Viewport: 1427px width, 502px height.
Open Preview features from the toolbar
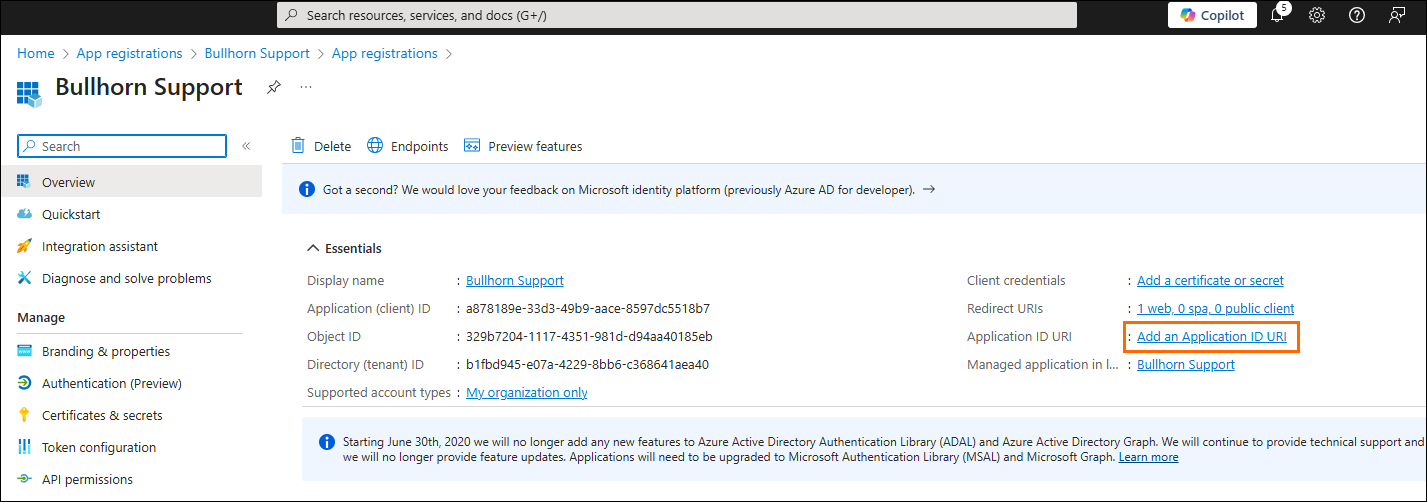pos(523,146)
